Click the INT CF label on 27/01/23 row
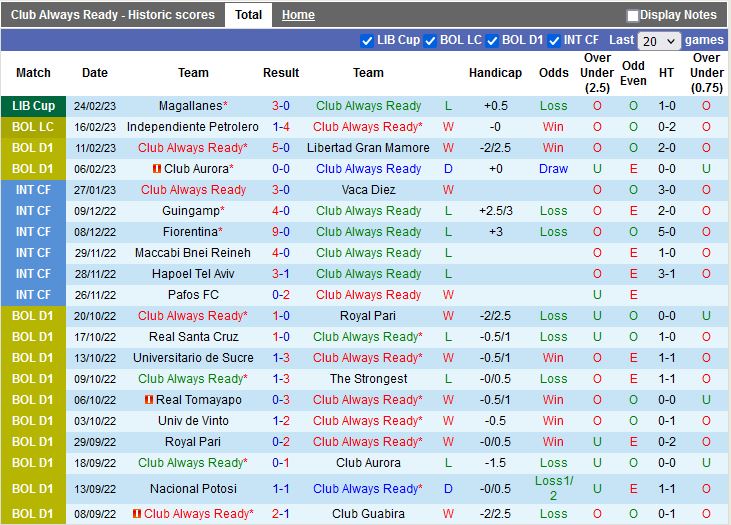 (x=33, y=190)
